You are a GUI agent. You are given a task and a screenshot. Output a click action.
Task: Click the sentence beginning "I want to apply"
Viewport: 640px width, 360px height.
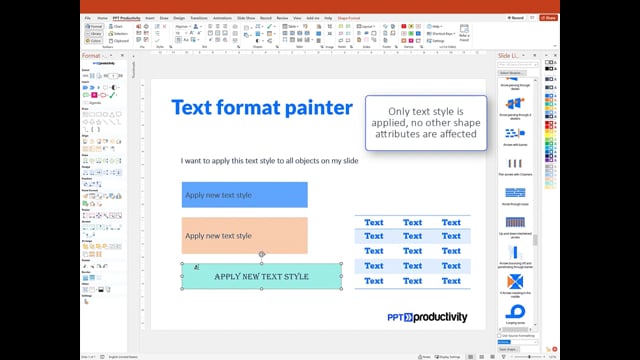pyautogui.click(x=269, y=161)
